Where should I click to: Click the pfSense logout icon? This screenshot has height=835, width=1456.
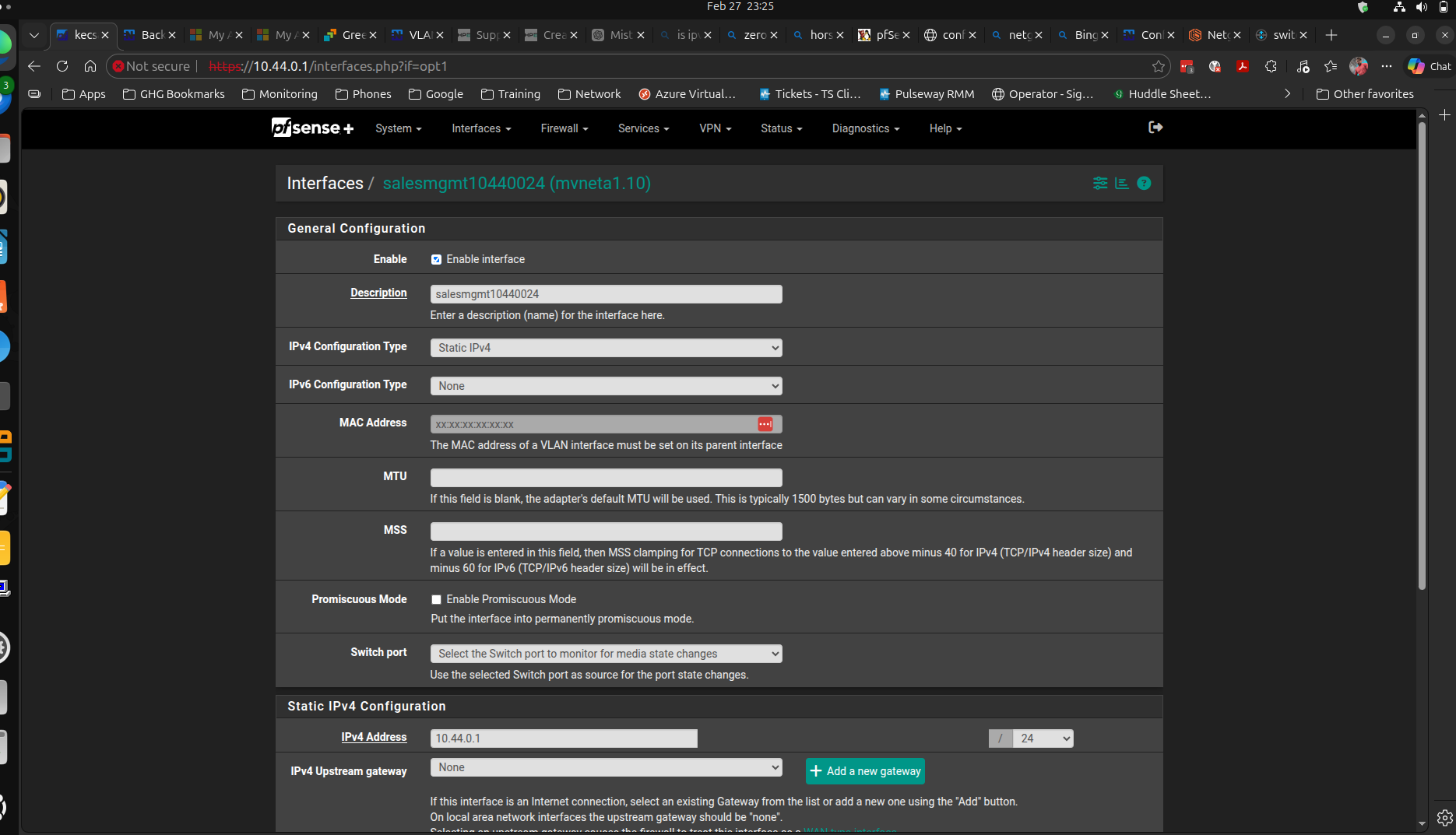coord(1155,128)
